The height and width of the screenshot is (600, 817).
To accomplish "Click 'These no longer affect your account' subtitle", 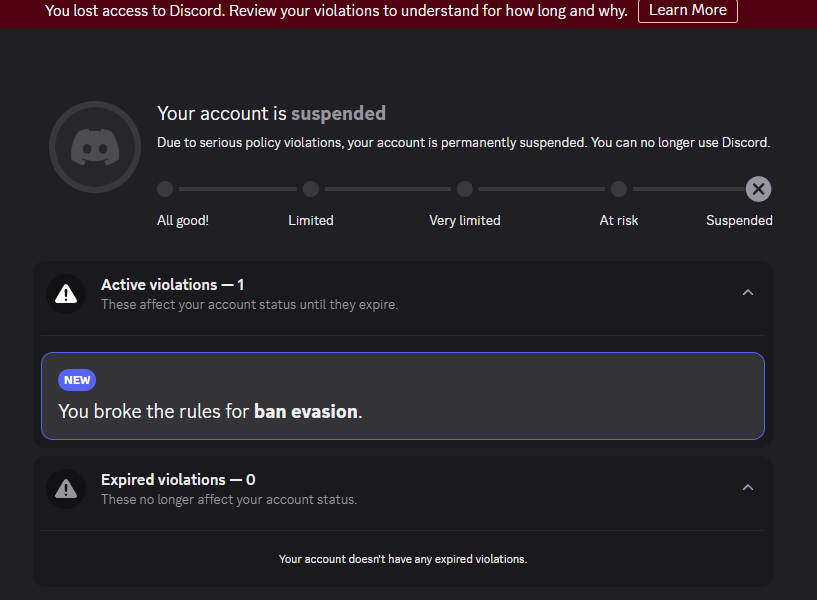I will click(229, 499).
